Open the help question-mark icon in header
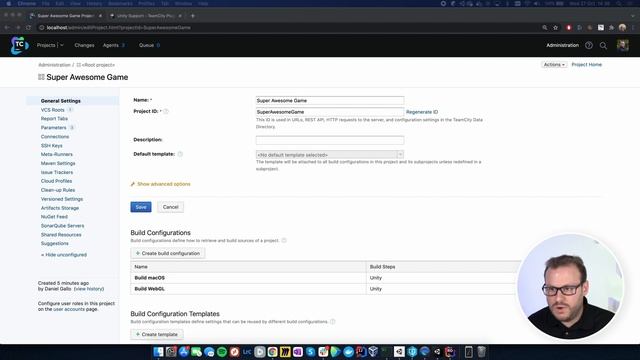This screenshot has width=640, height=360. click(589, 45)
